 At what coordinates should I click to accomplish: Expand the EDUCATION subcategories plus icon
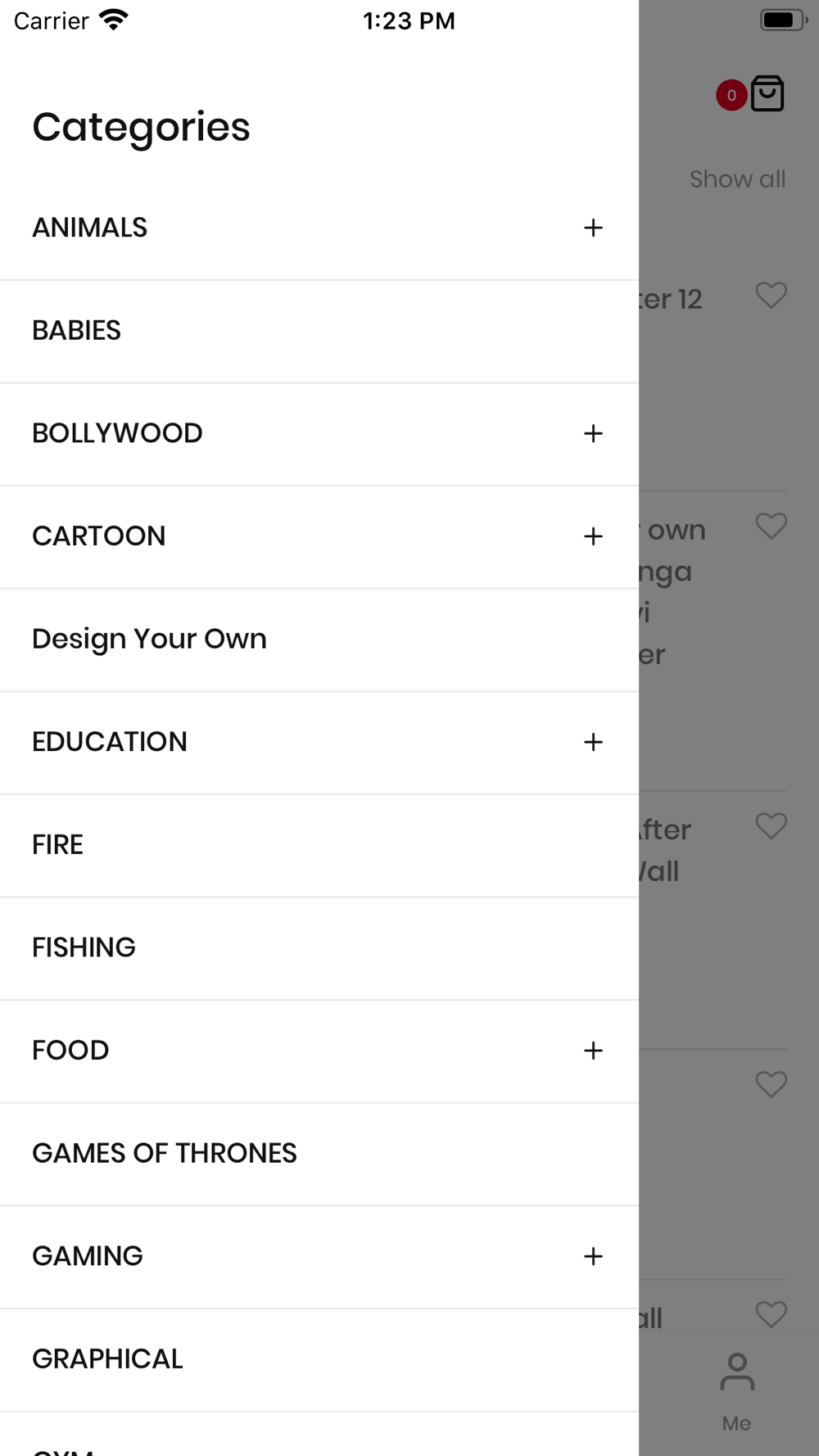click(x=593, y=742)
